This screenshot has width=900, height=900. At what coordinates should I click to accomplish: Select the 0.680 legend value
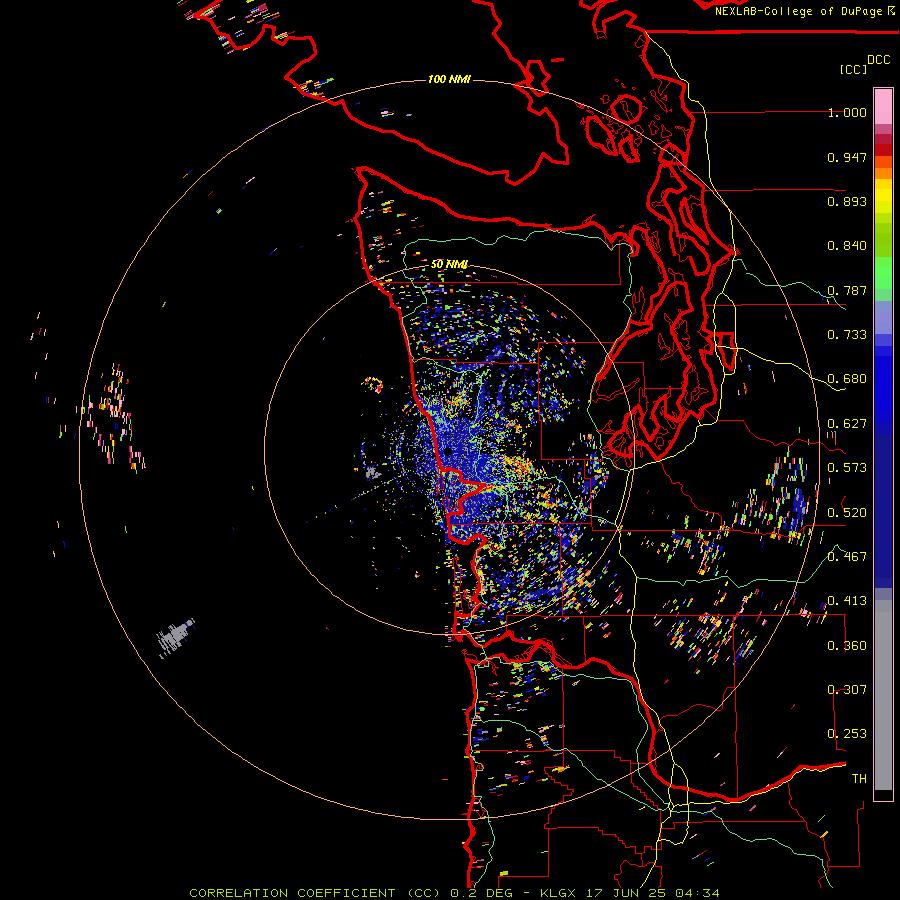tap(847, 379)
